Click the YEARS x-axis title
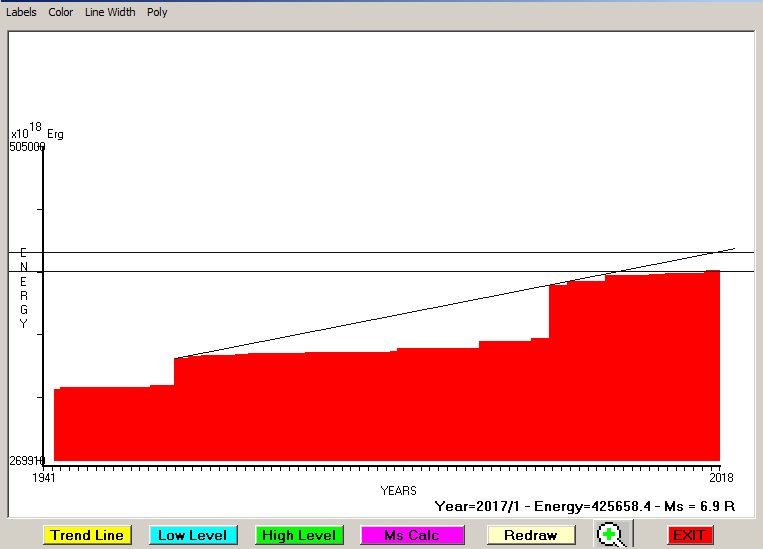763x549 pixels. coord(398,491)
